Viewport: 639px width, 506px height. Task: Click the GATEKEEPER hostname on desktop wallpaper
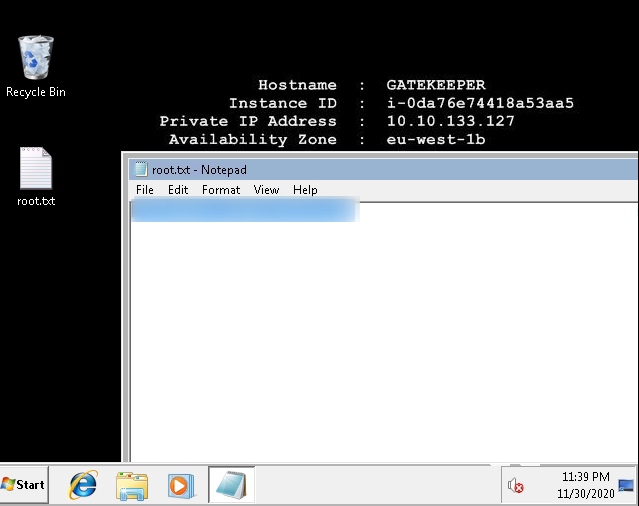[x=435, y=86]
